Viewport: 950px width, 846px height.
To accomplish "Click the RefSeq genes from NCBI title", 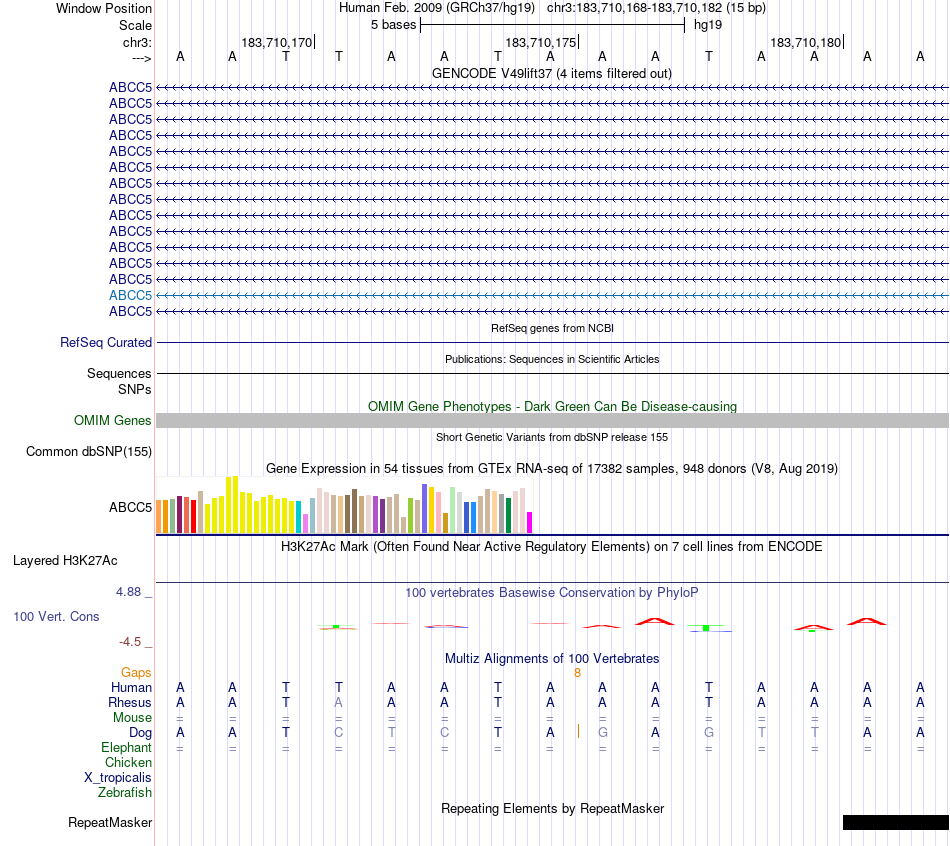I will pos(552,328).
